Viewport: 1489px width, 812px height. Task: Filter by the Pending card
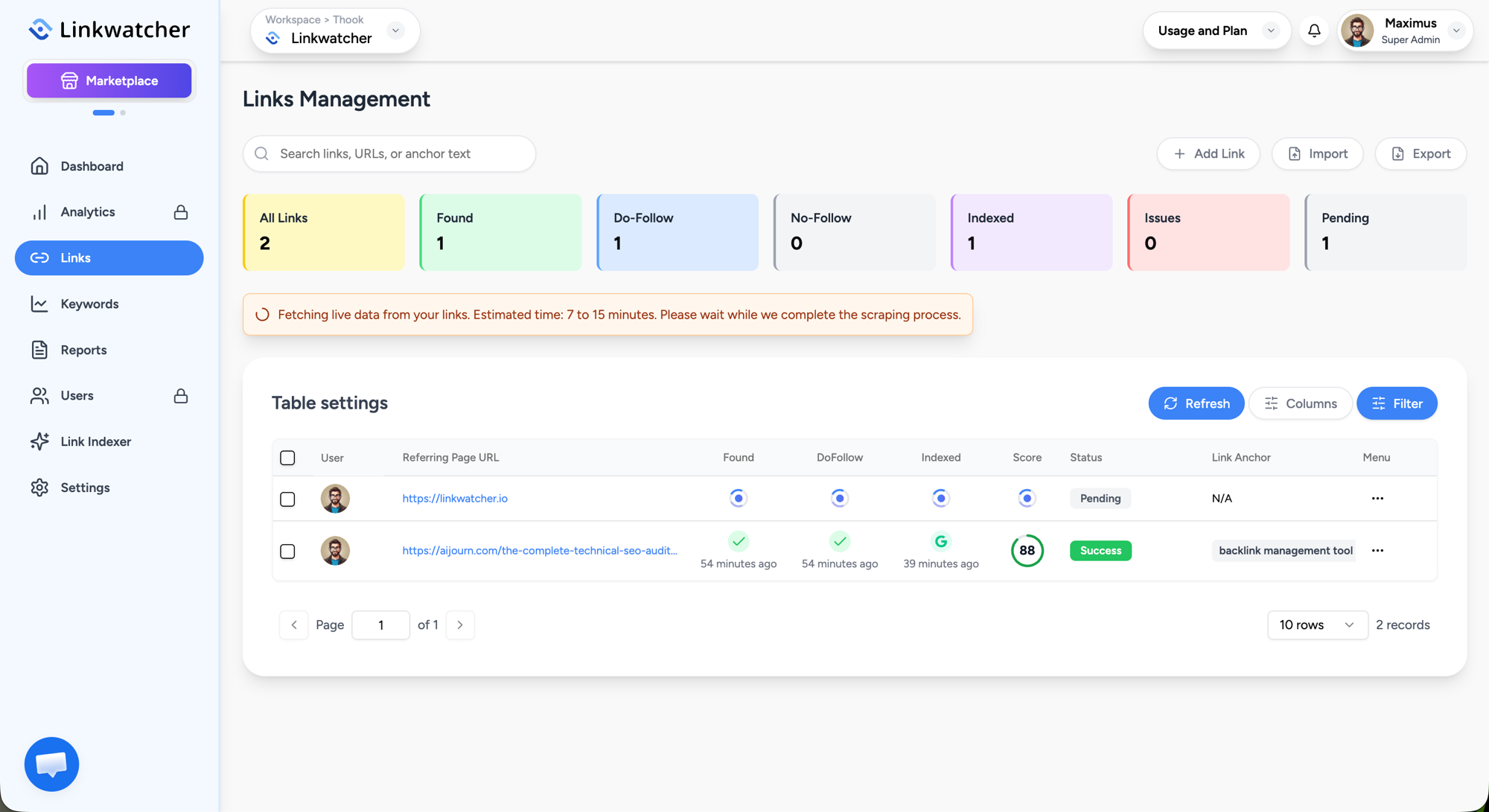(x=1386, y=232)
